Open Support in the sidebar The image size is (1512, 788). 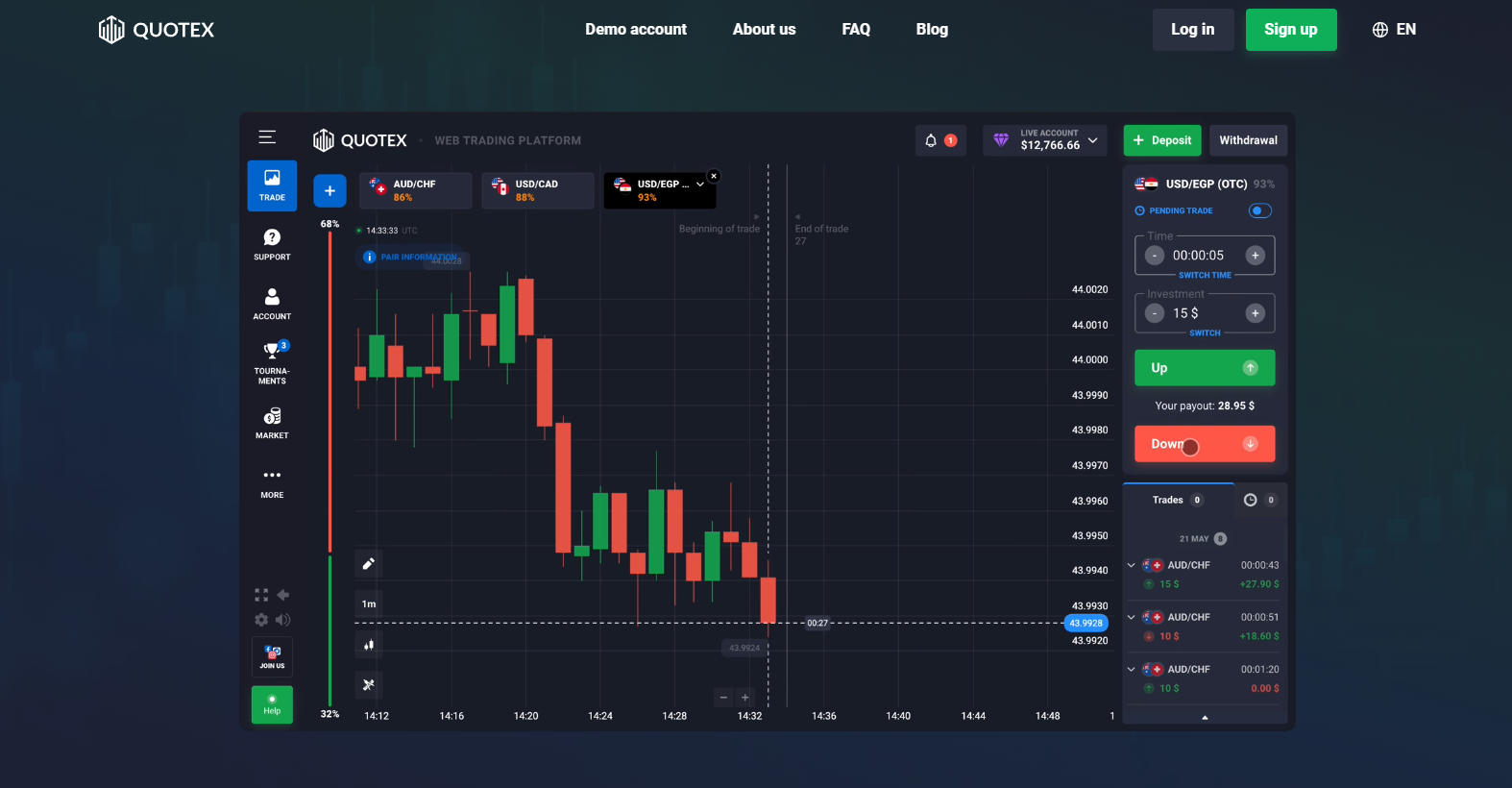click(272, 244)
